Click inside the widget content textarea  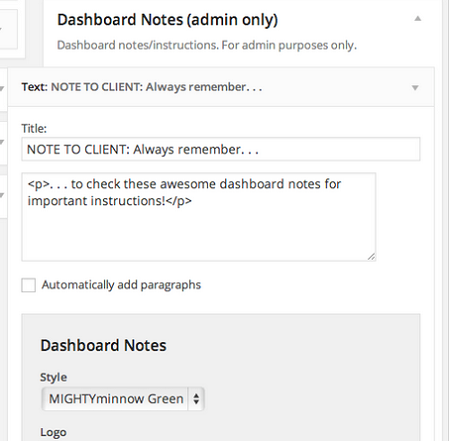pyautogui.click(x=199, y=217)
